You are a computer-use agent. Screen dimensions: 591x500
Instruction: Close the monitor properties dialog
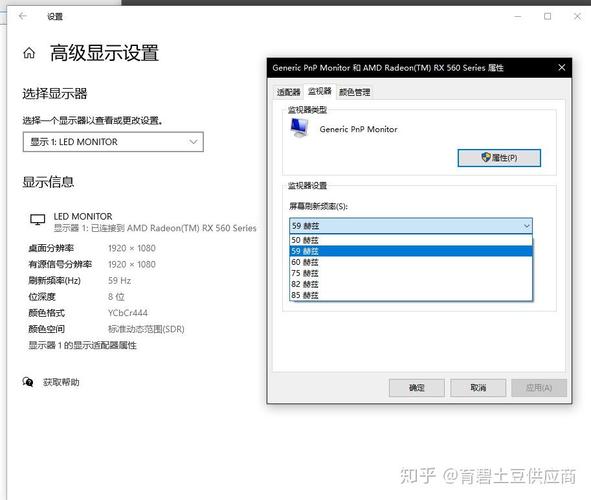click(x=562, y=67)
